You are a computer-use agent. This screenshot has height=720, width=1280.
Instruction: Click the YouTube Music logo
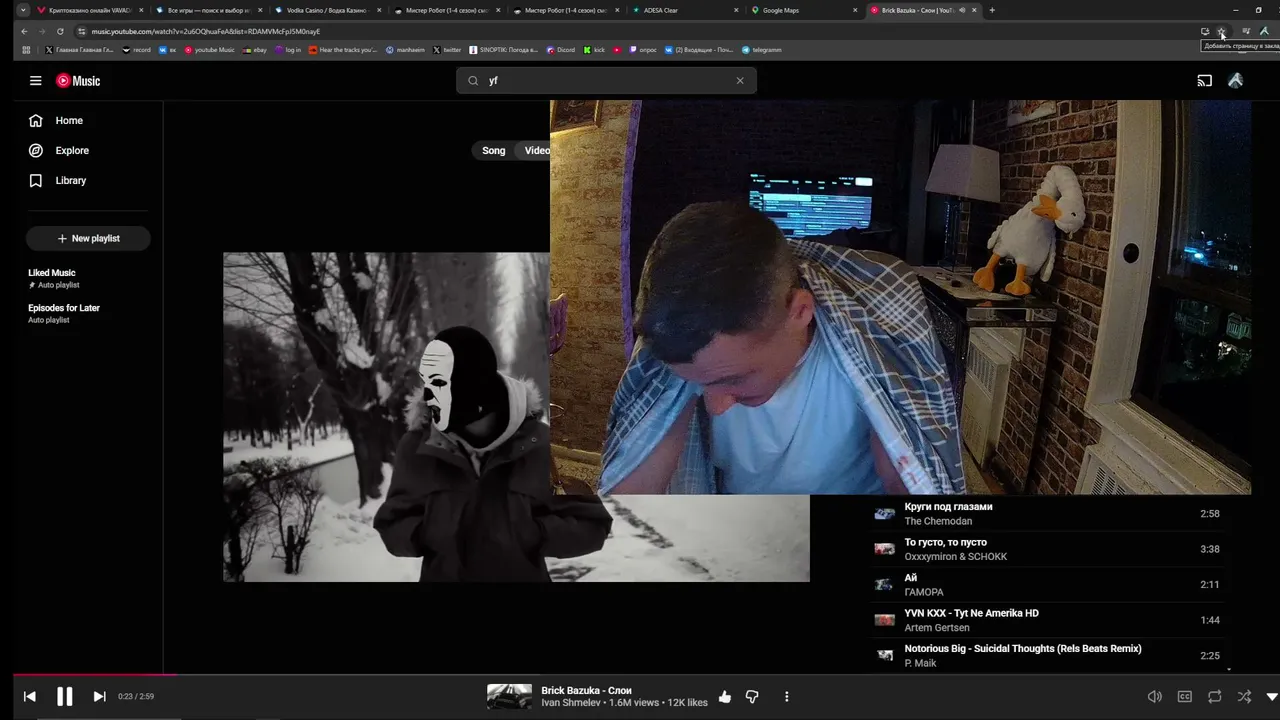click(x=78, y=81)
